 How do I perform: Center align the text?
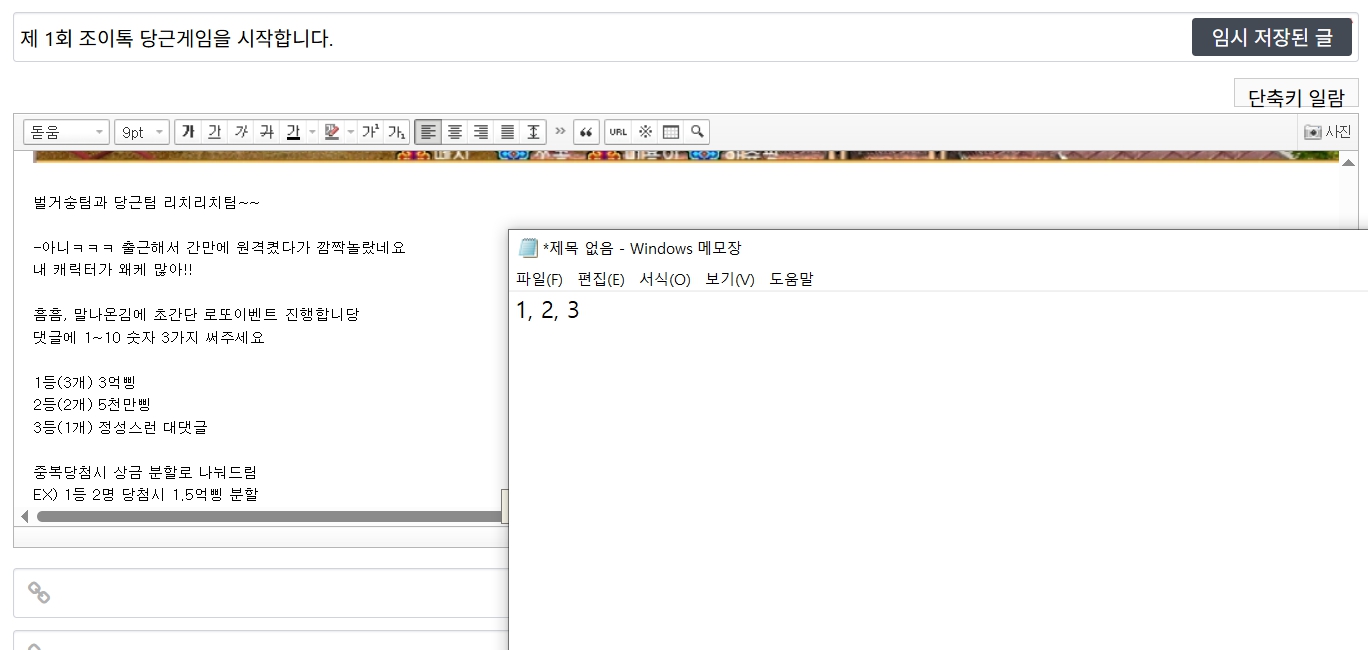(455, 132)
